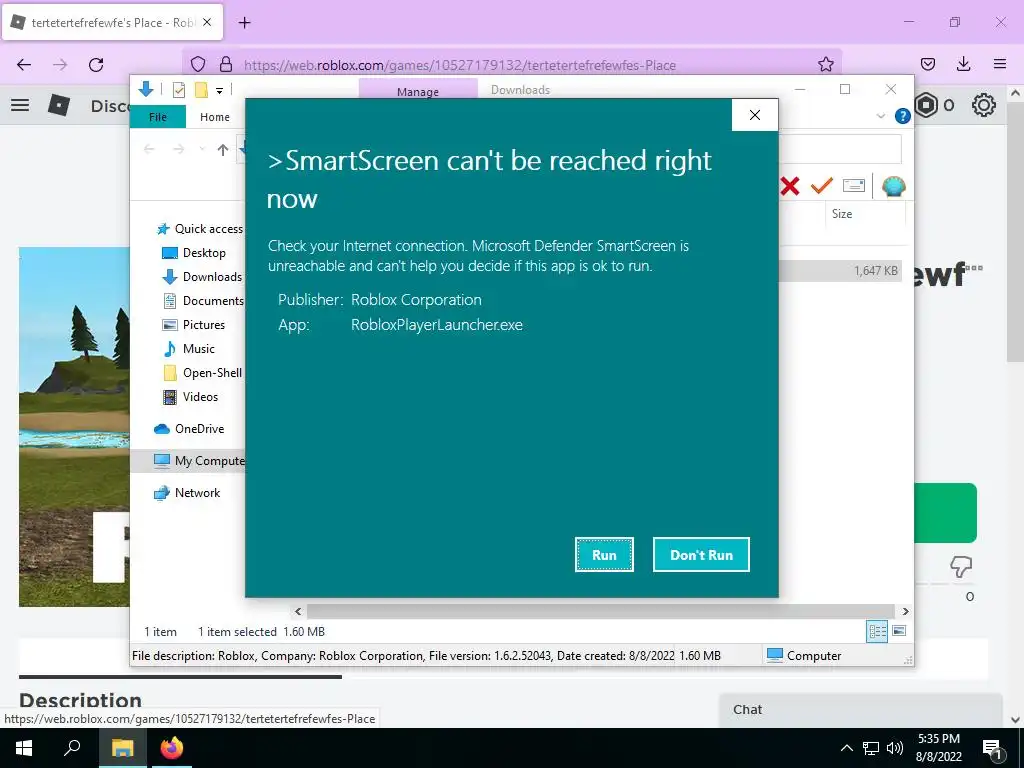Select the Manage contextual tab
Screen dimensions: 1024x768
(x=418, y=91)
